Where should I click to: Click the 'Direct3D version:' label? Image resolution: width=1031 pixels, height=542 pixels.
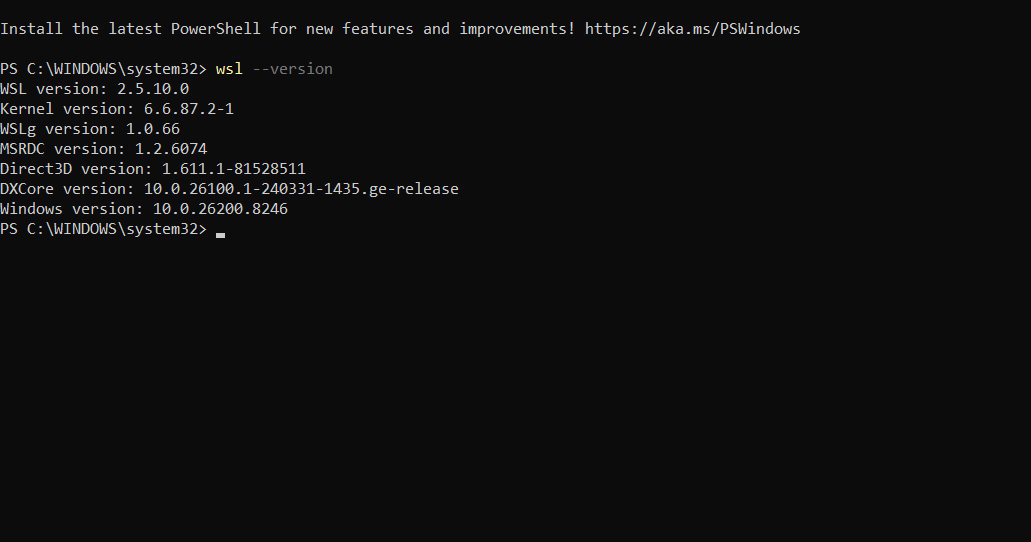(76, 169)
